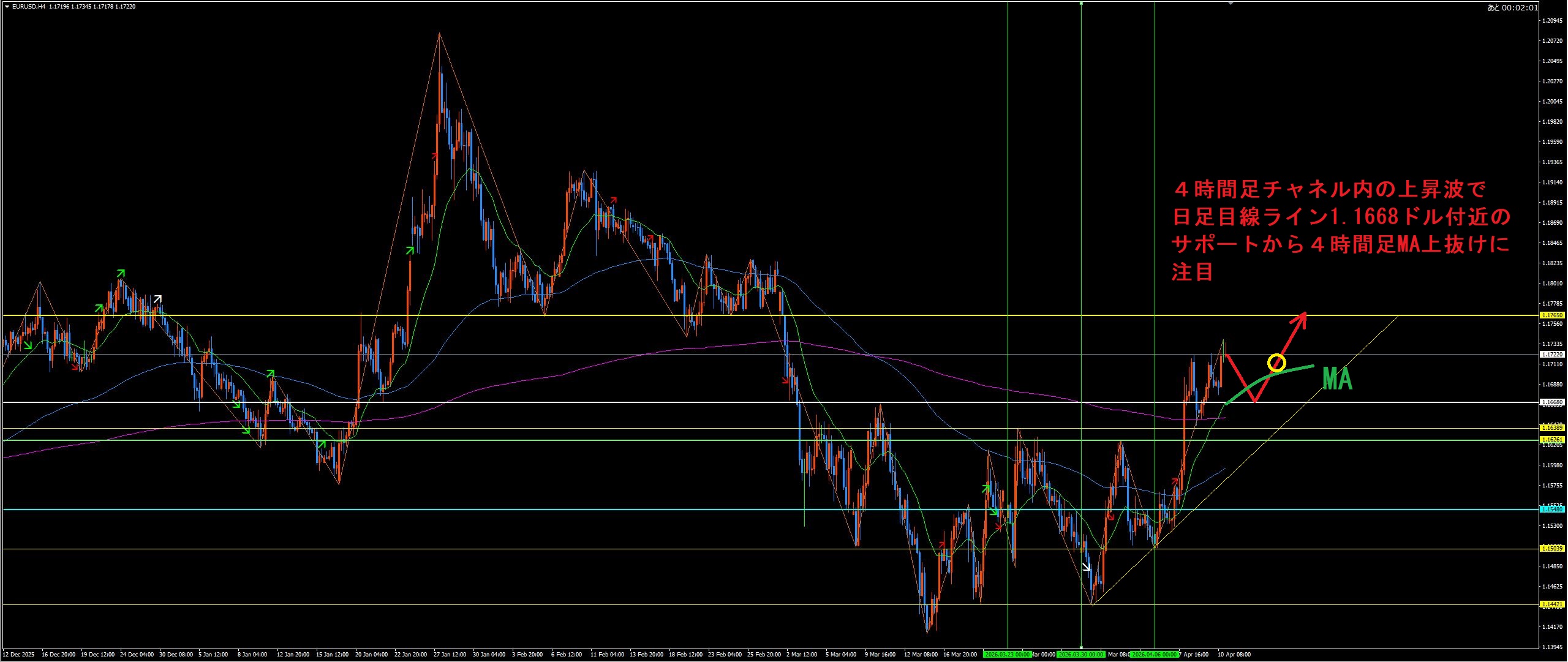The height and width of the screenshot is (662, 1568).
Task: Click the chart shift triangle marker at top
Action: click(x=1231, y=3)
